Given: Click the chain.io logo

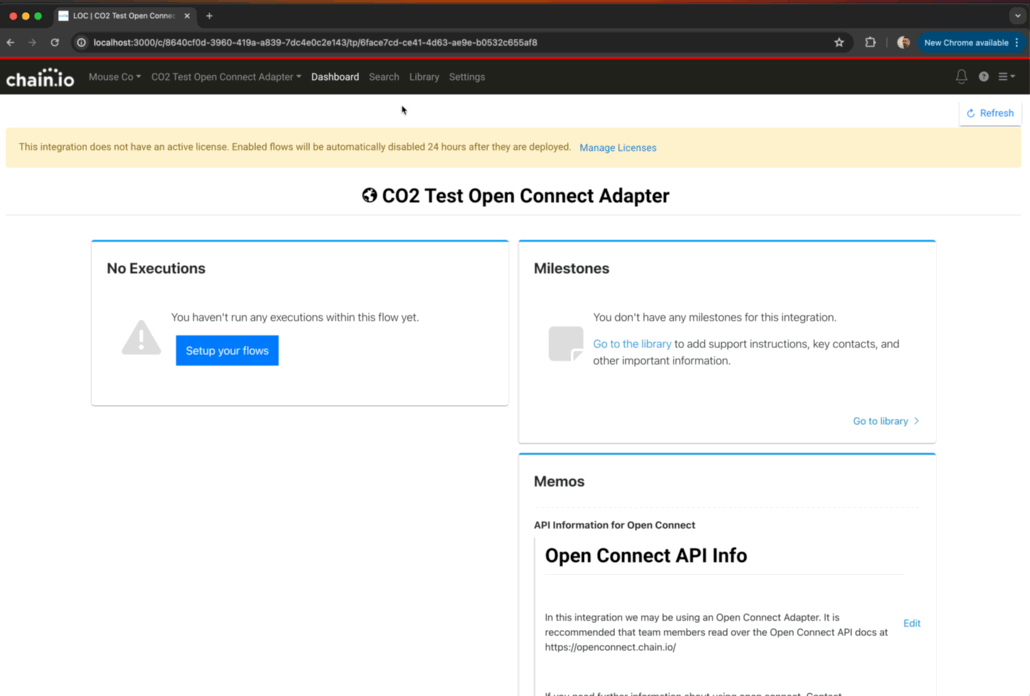Looking at the screenshot, I should click(40, 77).
